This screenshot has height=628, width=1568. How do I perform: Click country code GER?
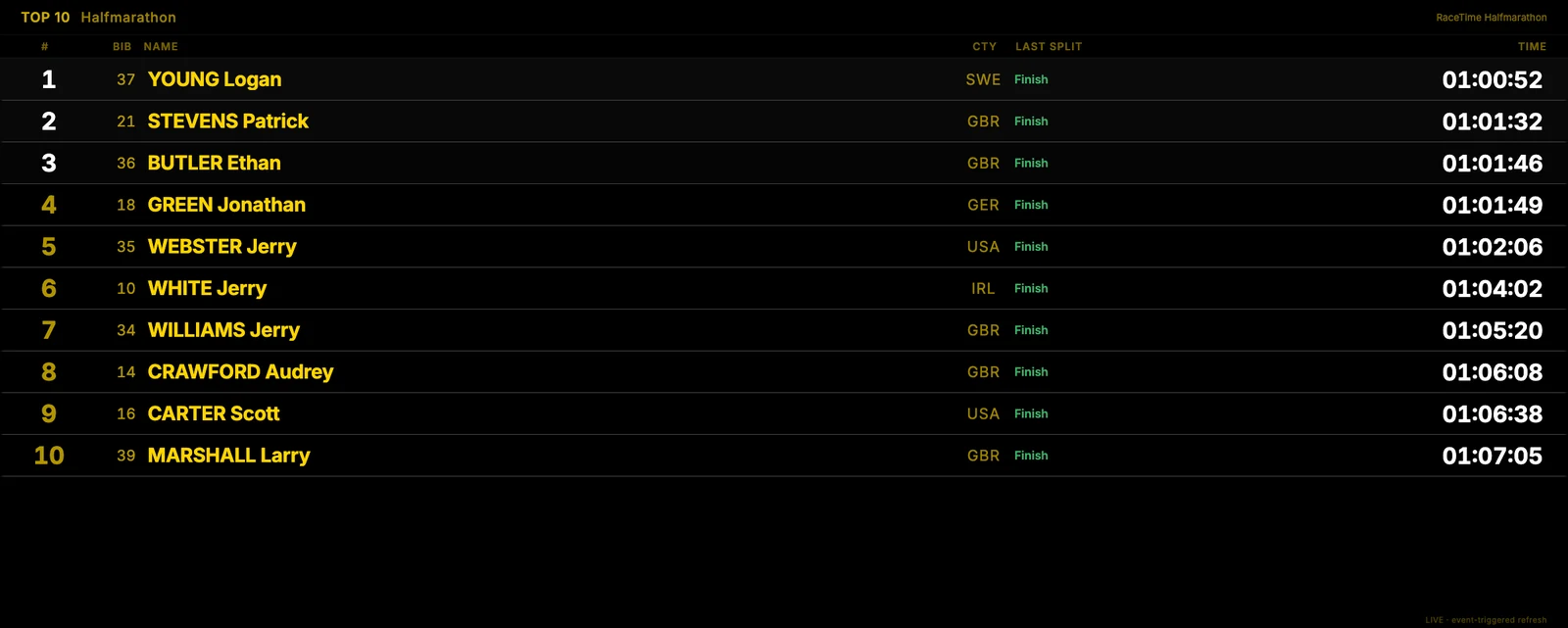pos(983,206)
